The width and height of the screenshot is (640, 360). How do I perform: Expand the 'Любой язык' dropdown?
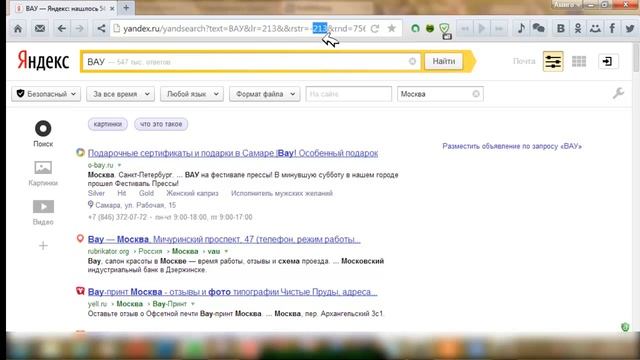192,94
